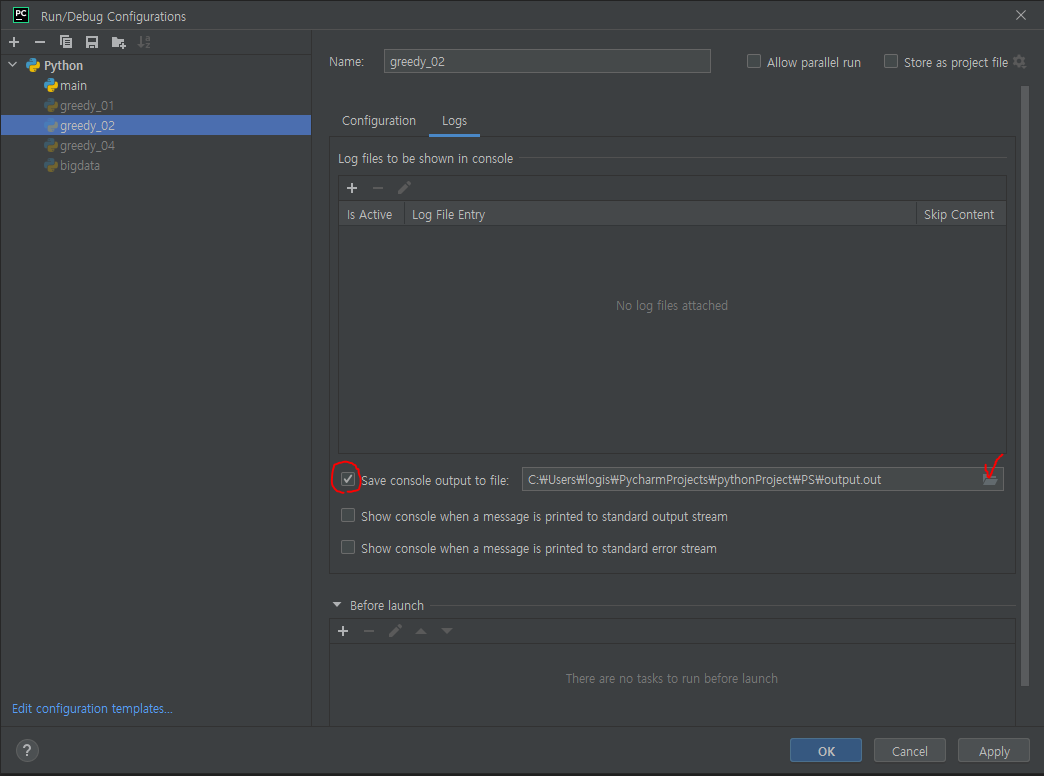Remove selected configuration with minus icon

[40, 43]
